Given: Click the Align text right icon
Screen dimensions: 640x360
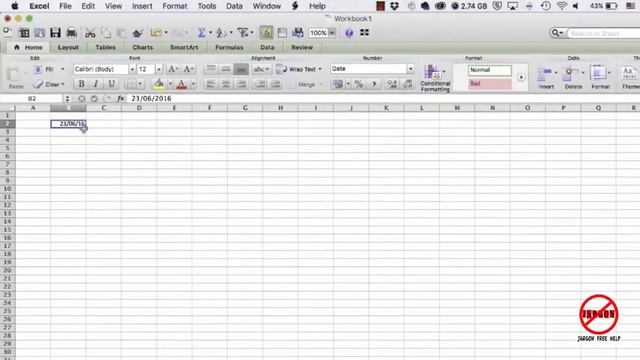Looking at the screenshot, I should point(241,84).
